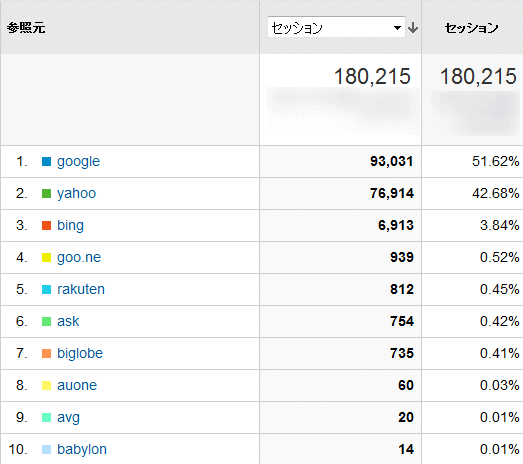Select the session value 735

pyautogui.click(x=402, y=353)
